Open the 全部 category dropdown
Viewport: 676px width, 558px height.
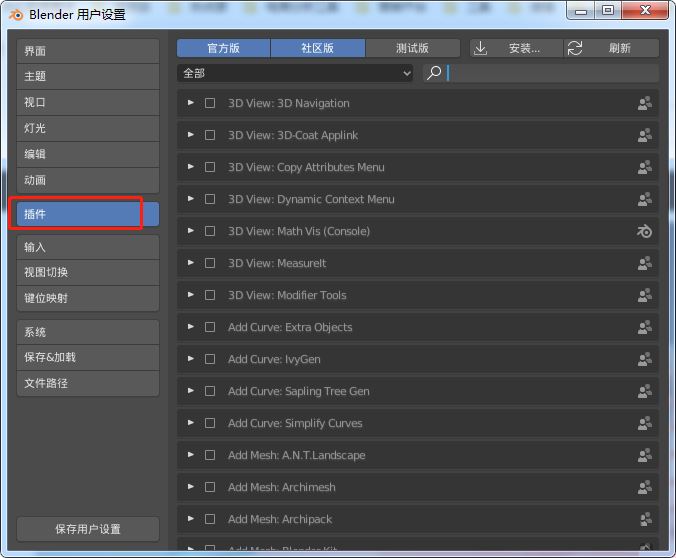tap(295, 73)
